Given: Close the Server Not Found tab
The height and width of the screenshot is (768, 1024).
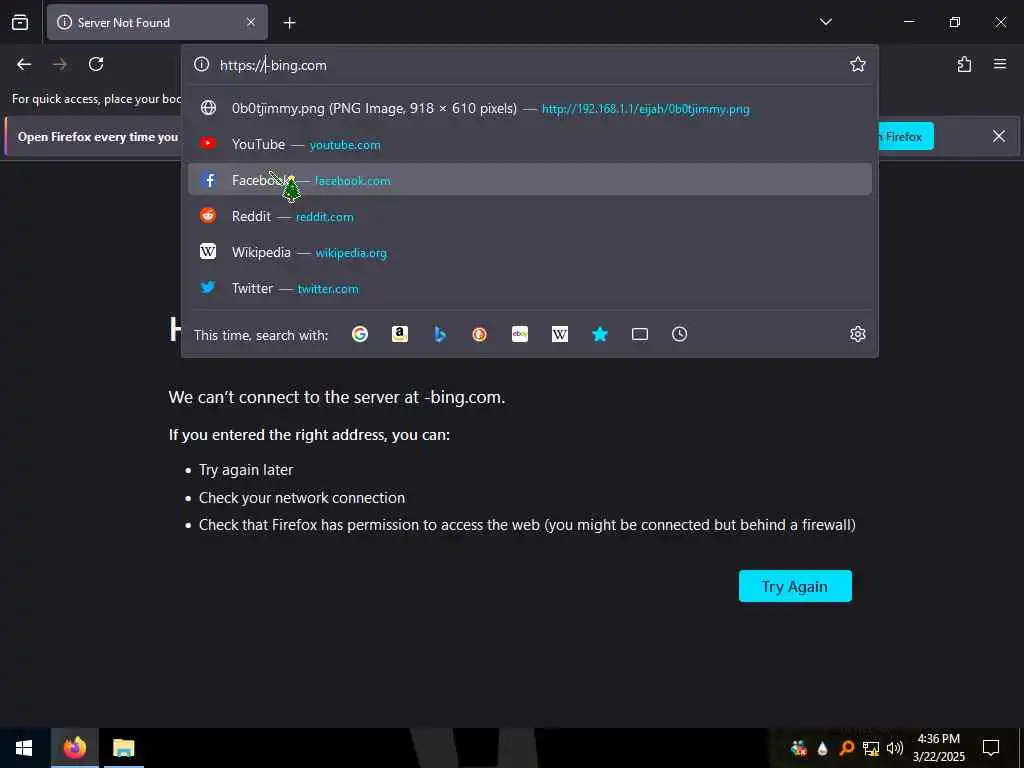Looking at the screenshot, I should pos(251,22).
